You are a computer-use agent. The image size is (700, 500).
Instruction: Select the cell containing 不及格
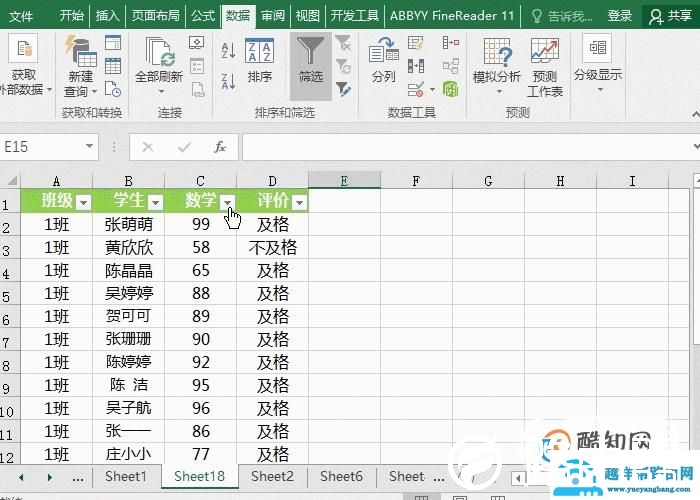tap(273, 247)
